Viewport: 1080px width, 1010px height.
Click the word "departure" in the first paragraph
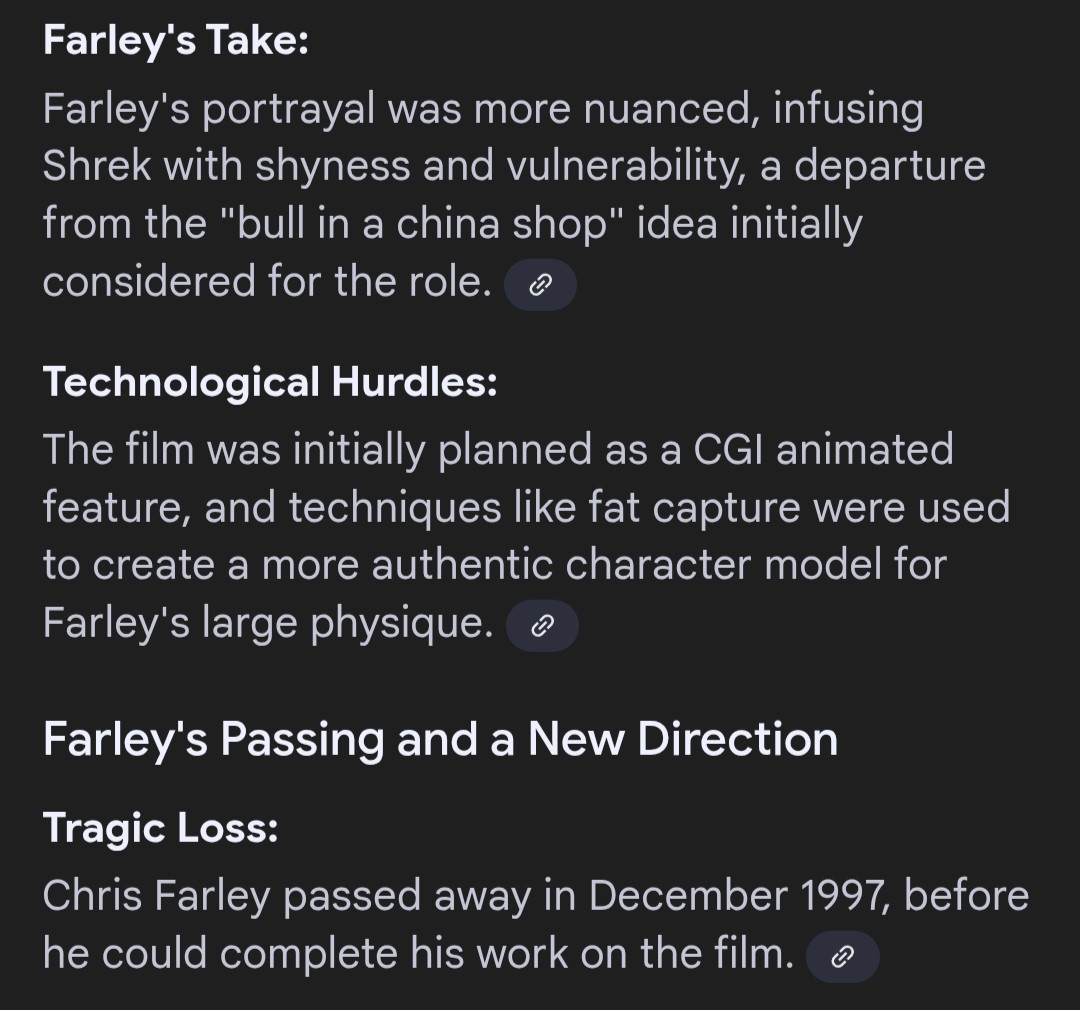889,166
